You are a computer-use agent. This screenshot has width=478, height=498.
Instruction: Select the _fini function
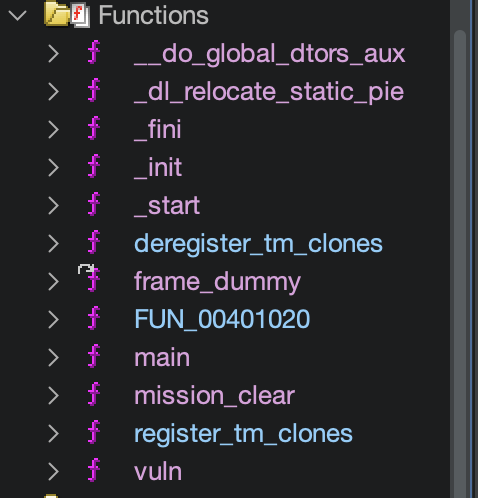(158, 130)
